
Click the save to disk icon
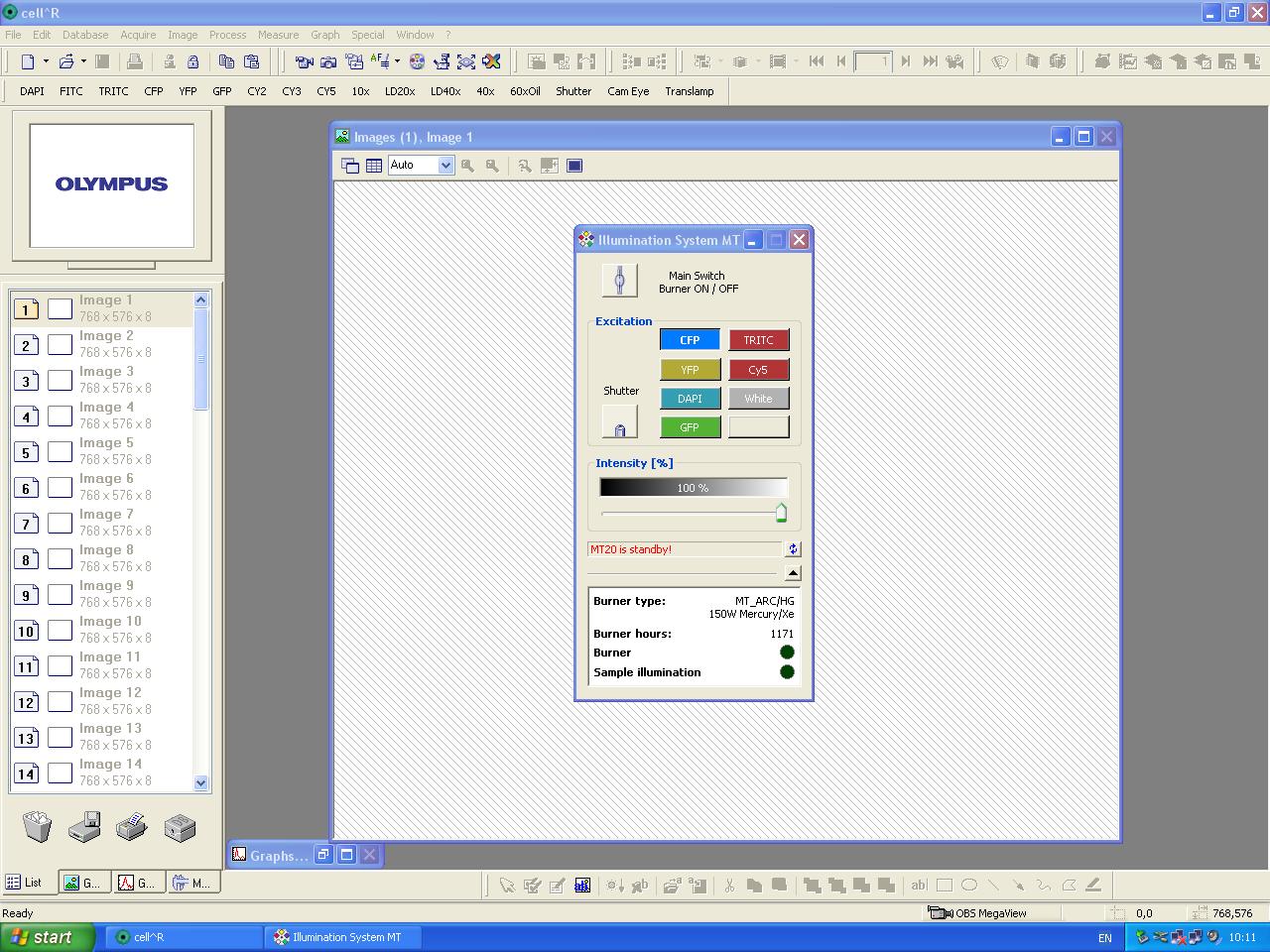click(x=84, y=826)
